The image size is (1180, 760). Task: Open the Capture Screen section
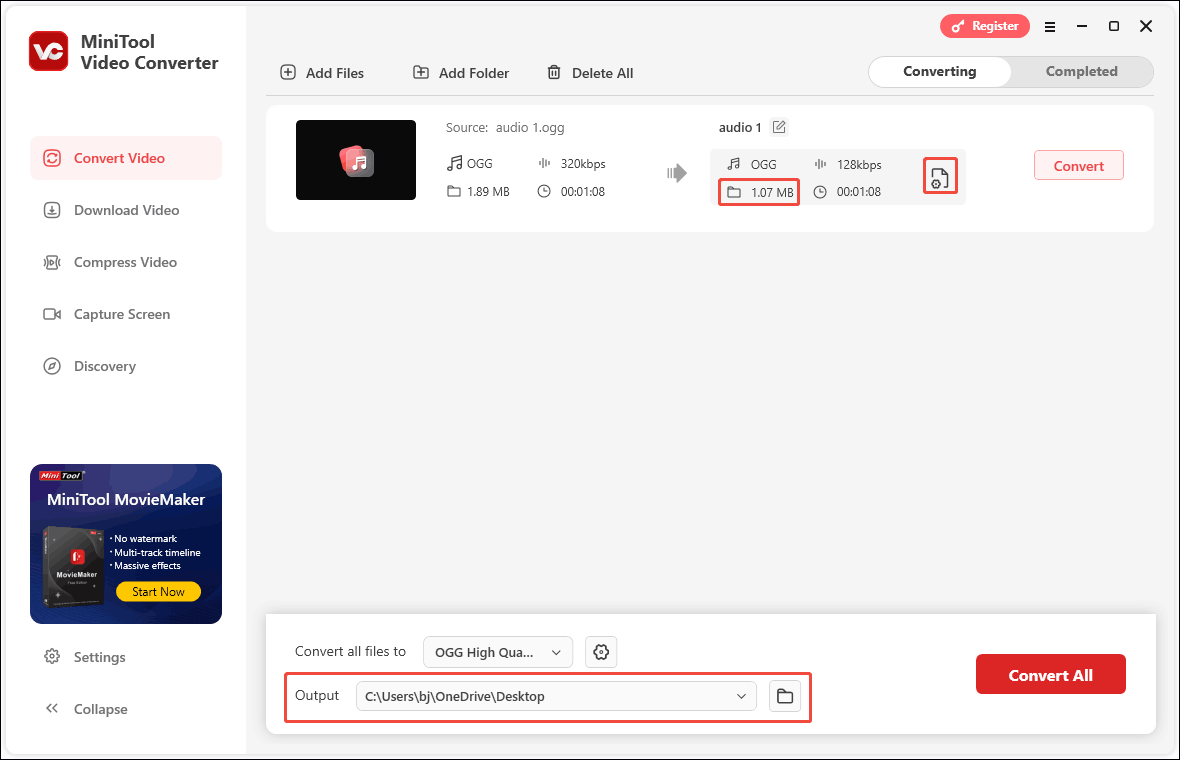(x=126, y=314)
